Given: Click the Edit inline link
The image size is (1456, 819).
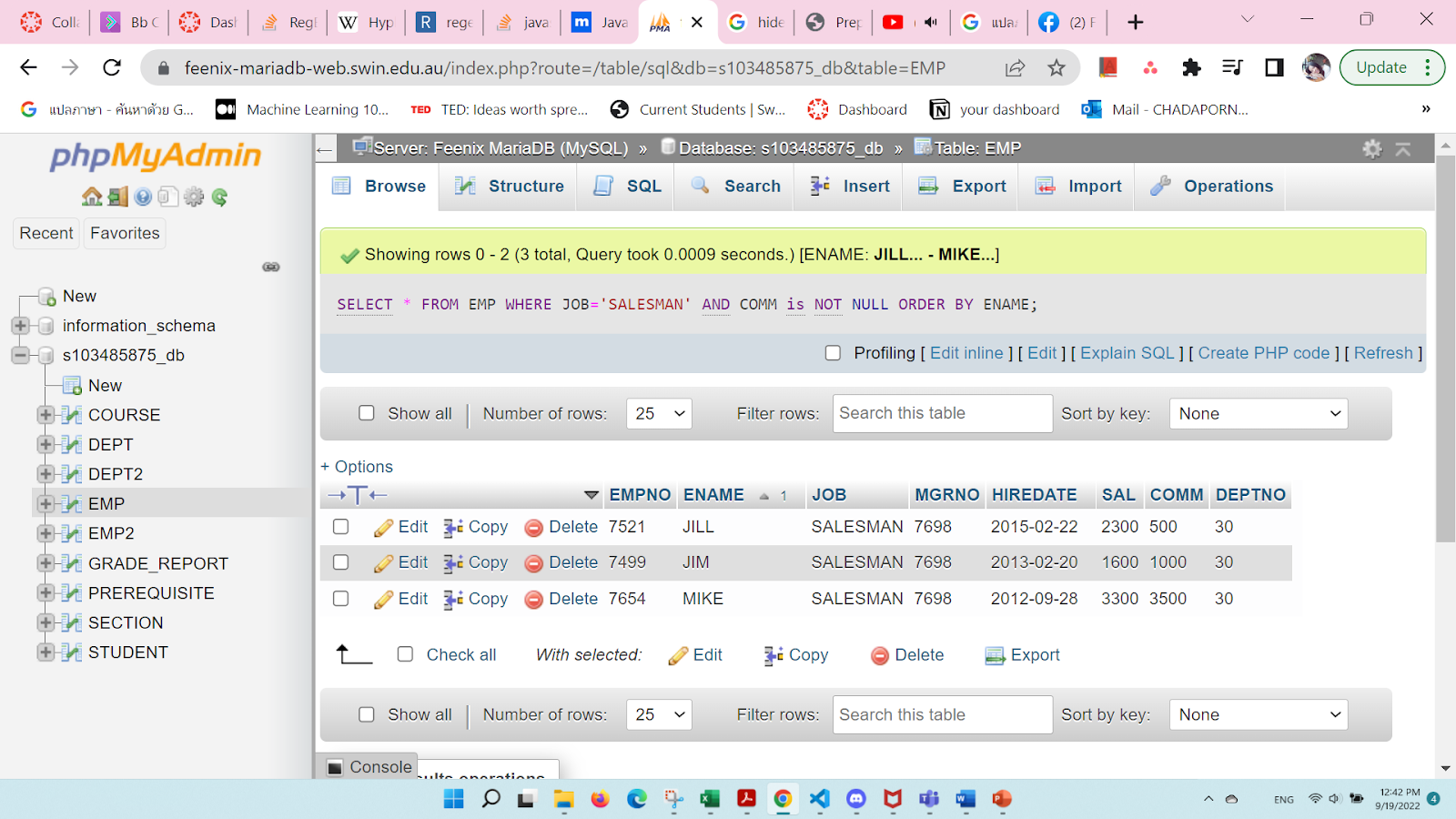Looking at the screenshot, I should 966,352.
